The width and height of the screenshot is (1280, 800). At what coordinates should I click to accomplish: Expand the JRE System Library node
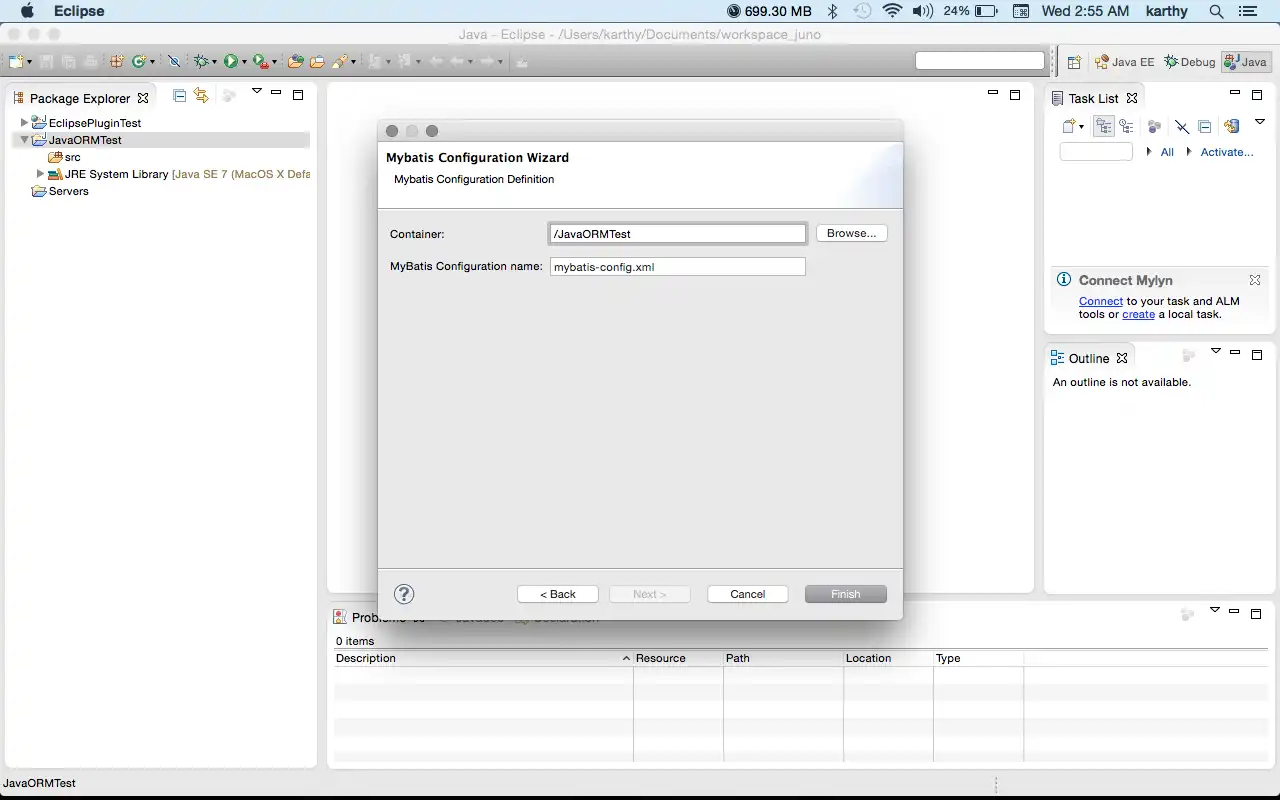click(40, 174)
